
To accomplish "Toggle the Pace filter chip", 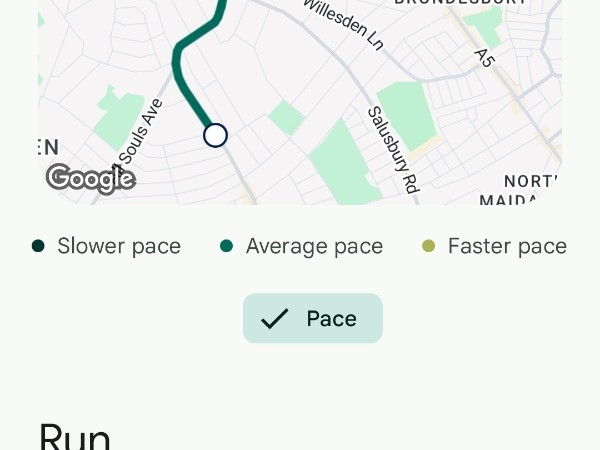I will click(x=312, y=319).
